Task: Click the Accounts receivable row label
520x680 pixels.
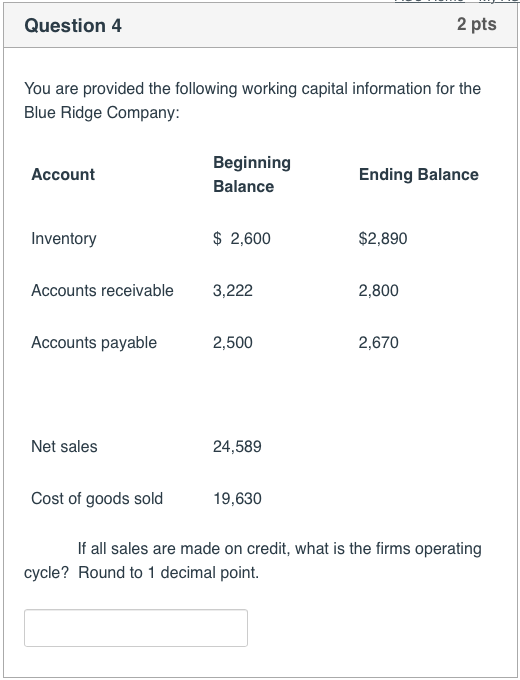Action: 102,291
